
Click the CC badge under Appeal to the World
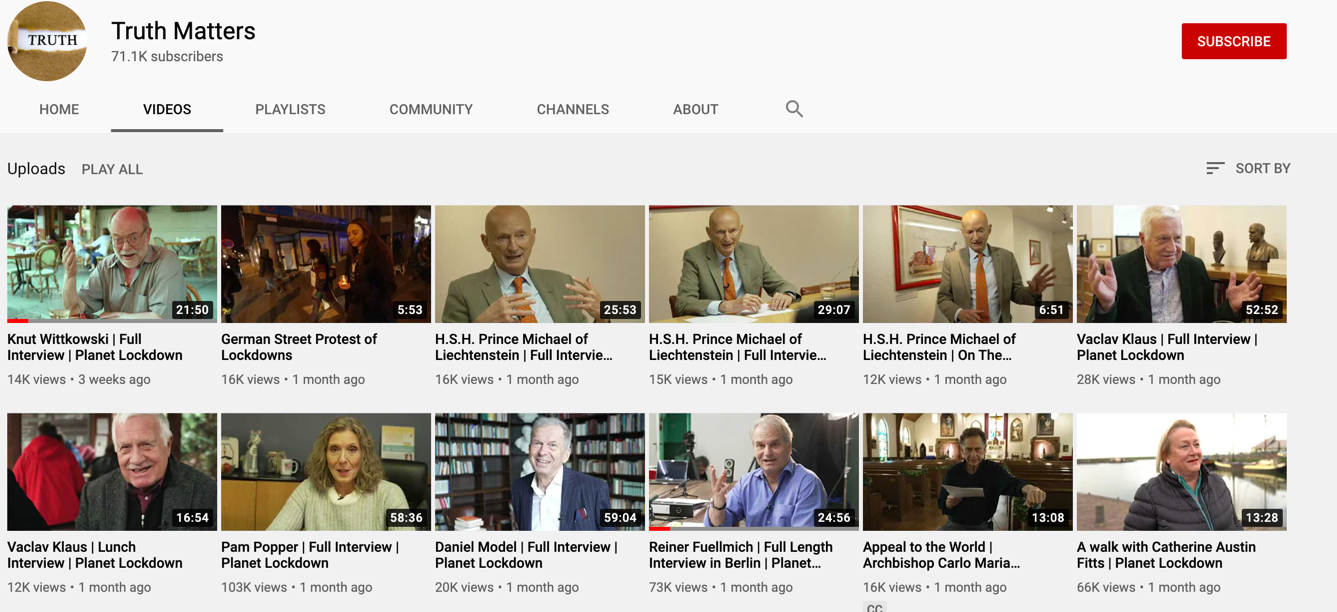click(874, 607)
